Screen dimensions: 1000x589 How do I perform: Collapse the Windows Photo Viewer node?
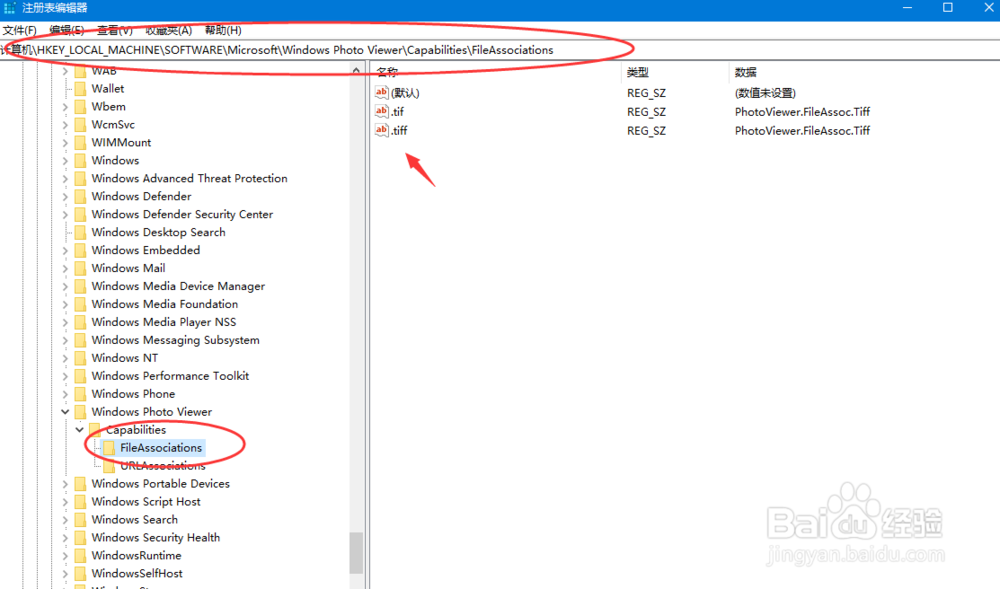[x=64, y=411]
